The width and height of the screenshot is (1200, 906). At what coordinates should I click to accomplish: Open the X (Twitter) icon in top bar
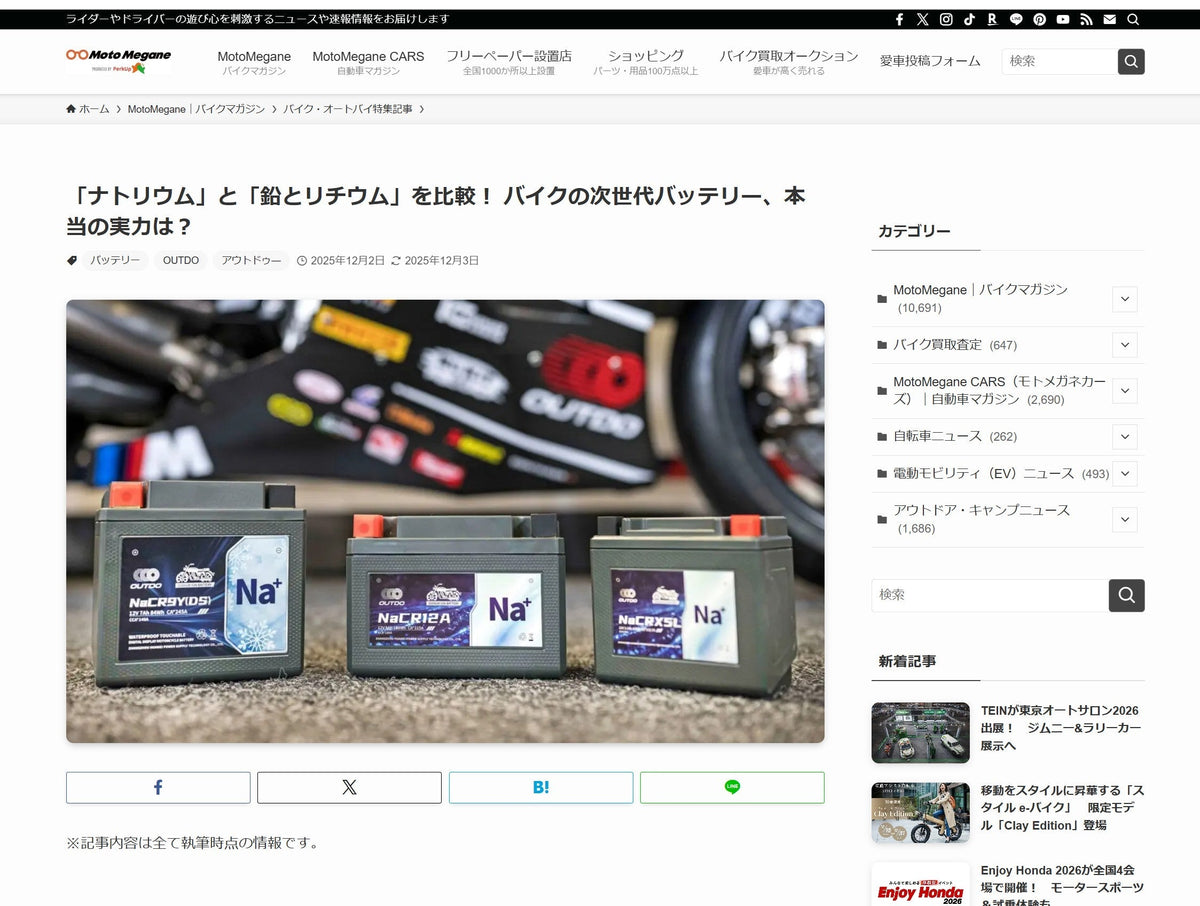[922, 19]
